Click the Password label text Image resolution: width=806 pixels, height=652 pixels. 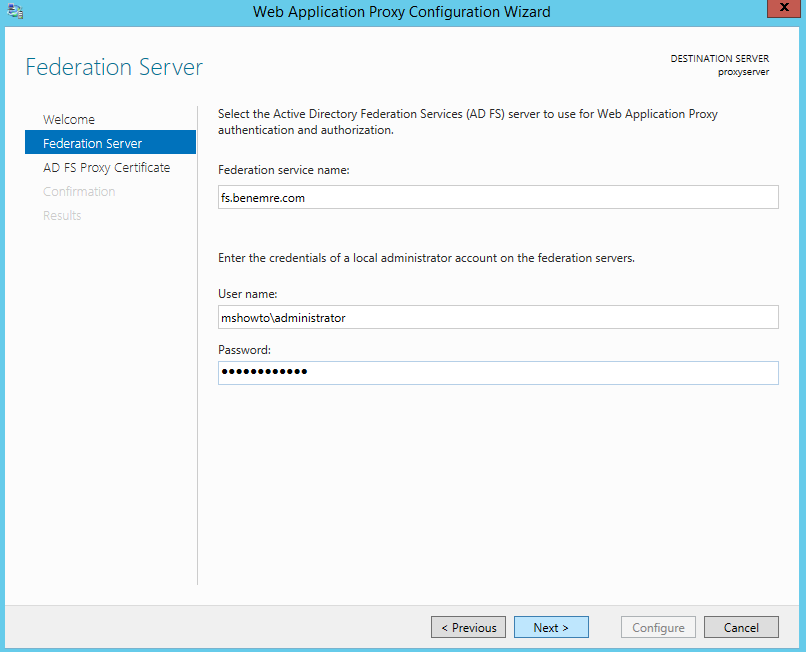tap(244, 350)
